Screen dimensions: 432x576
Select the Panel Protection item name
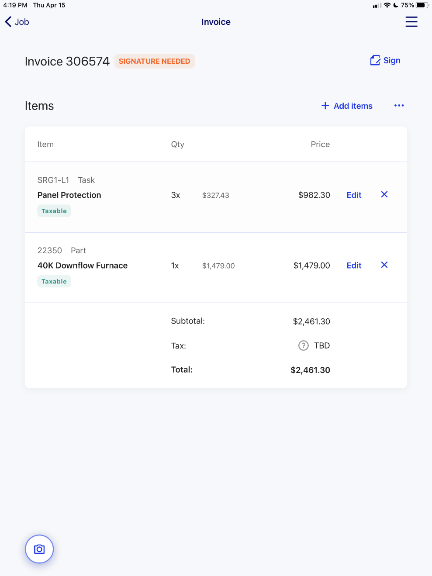[69, 195]
